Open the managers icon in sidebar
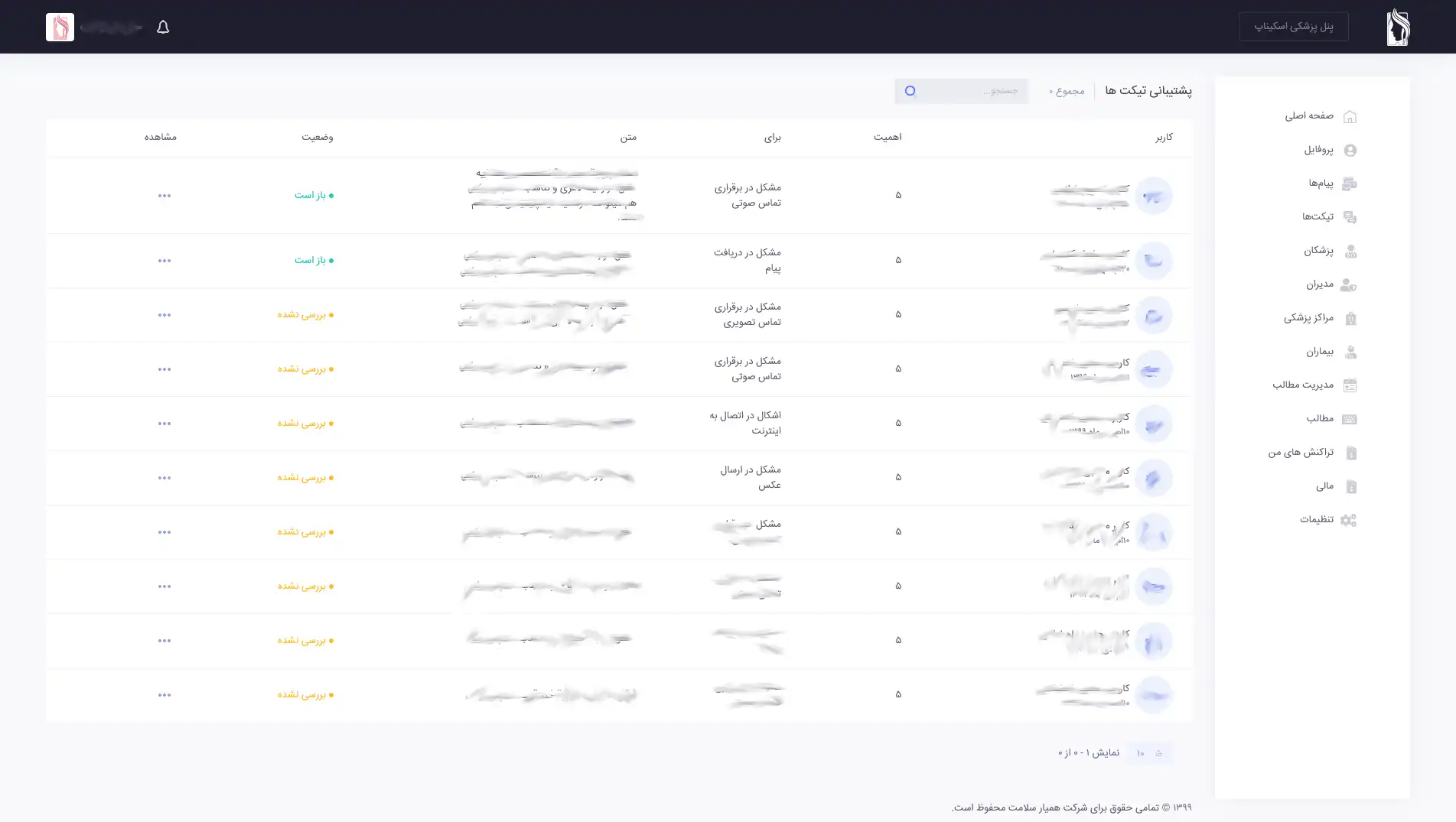Screen dimensions: 1456x822 click(x=1349, y=285)
